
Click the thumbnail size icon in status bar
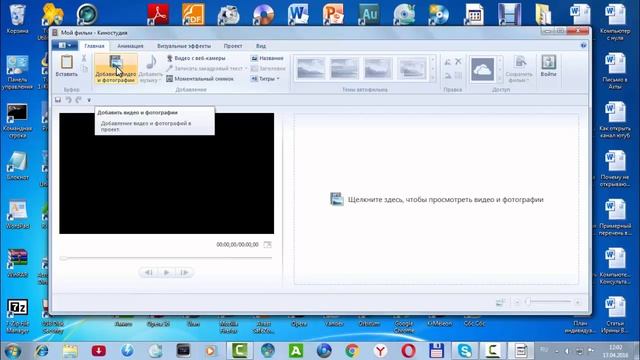click(x=500, y=302)
